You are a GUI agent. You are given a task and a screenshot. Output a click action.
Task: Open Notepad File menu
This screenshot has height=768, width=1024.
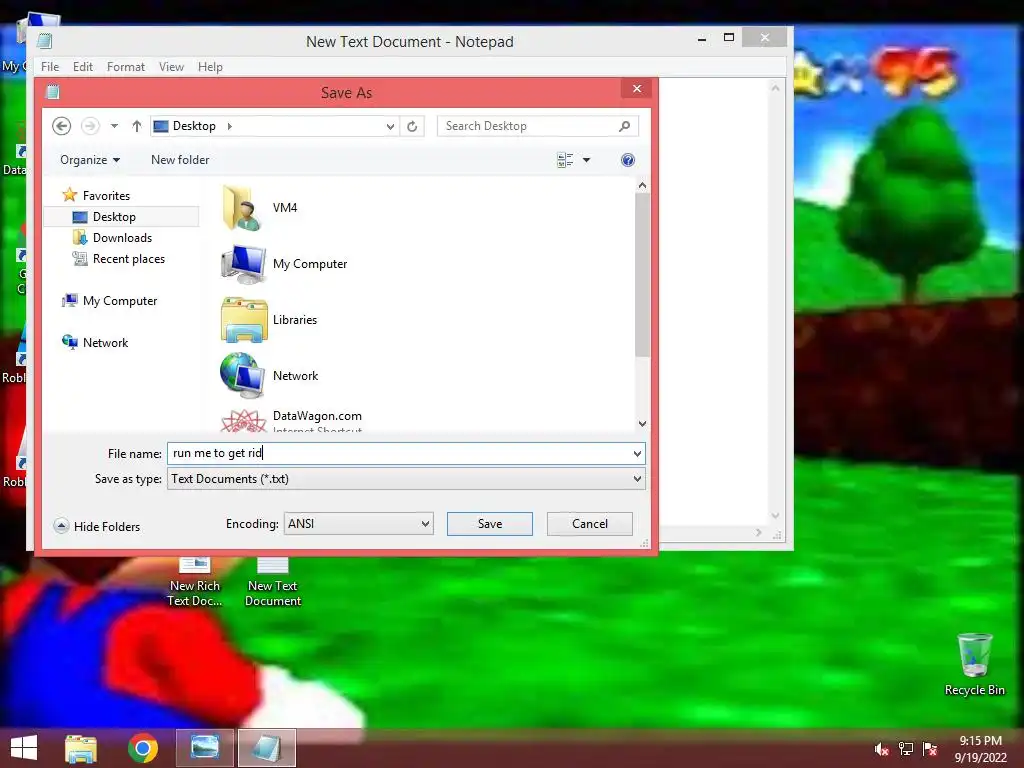(x=50, y=67)
